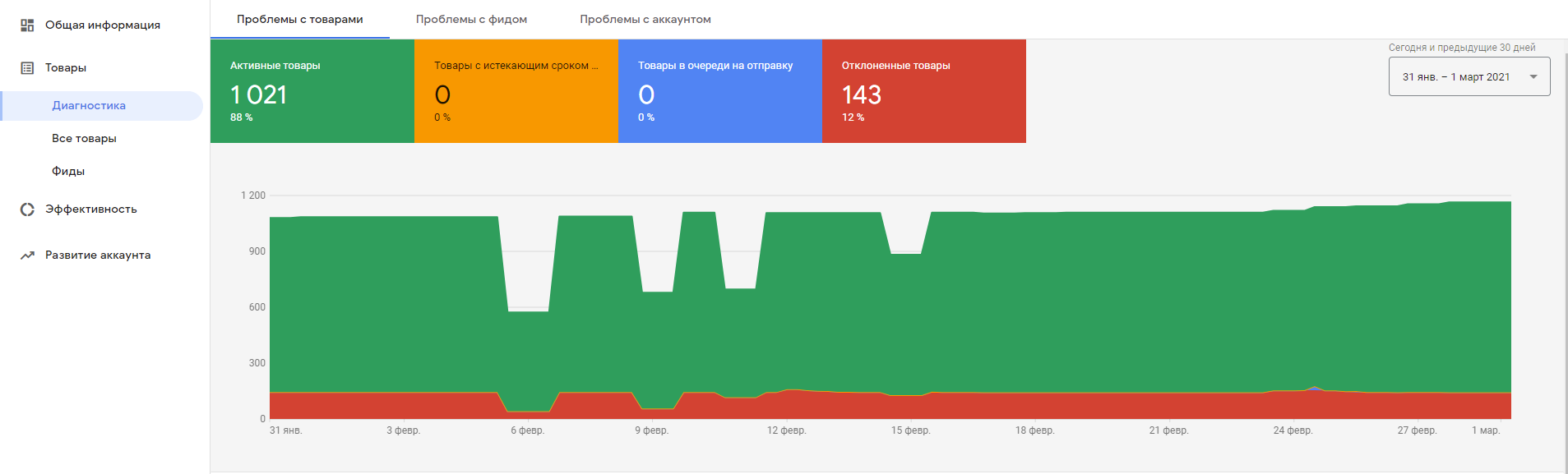This screenshot has width=1568, height=474.
Task: Select the red Отклоненные товары card
Action: coord(923,91)
